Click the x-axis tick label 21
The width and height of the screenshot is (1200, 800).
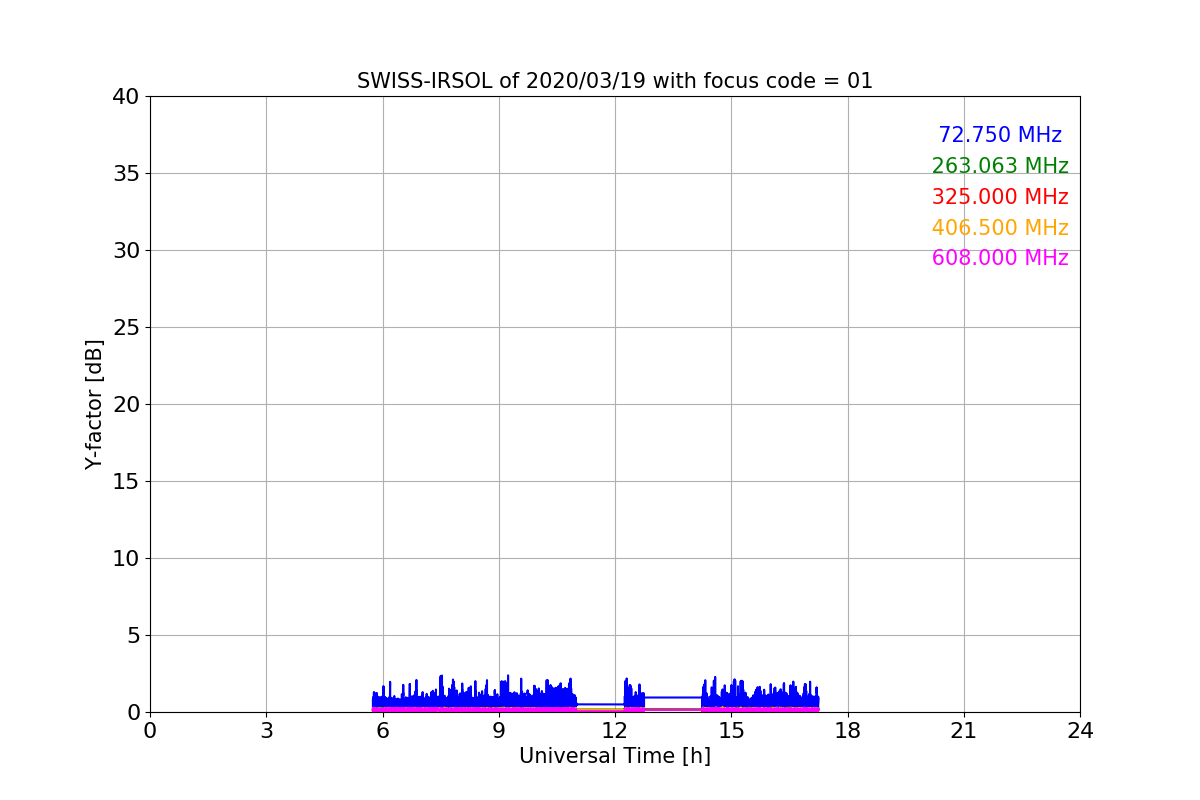(x=964, y=731)
